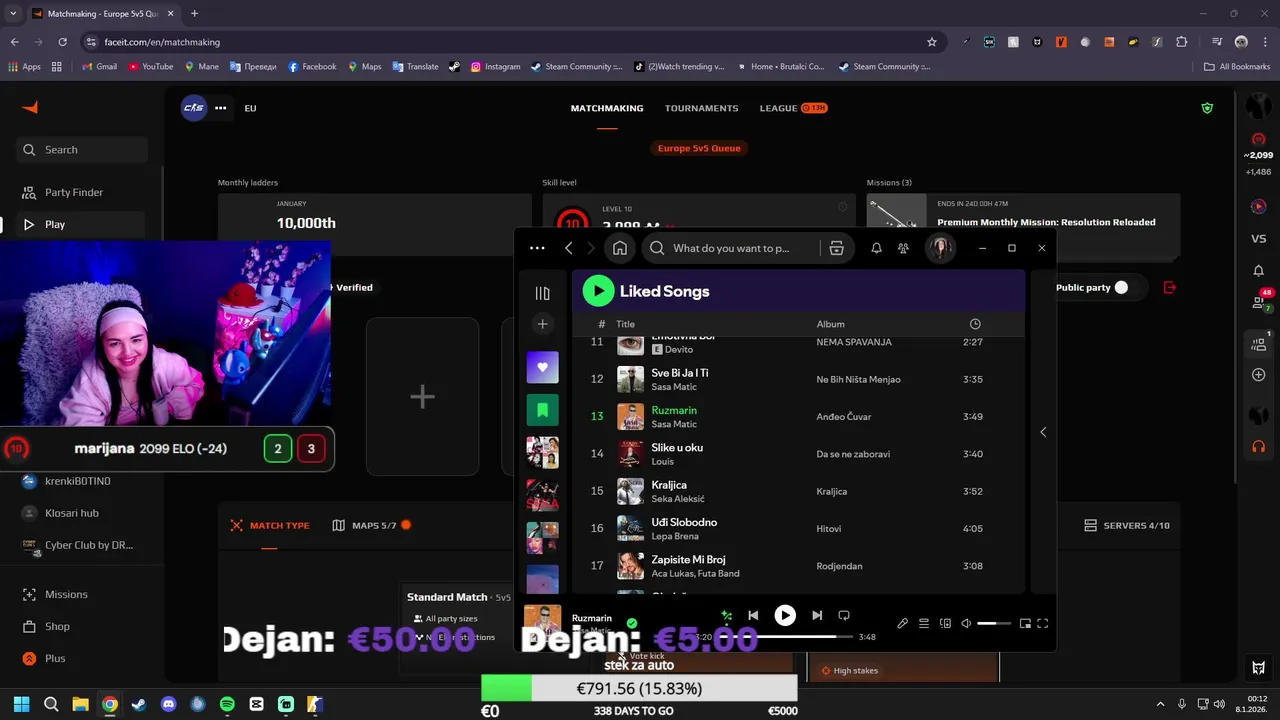This screenshot has width=1280, height=720.
Task: Open Klosari hub in the sidebar
Action: [x=73, y=513]
